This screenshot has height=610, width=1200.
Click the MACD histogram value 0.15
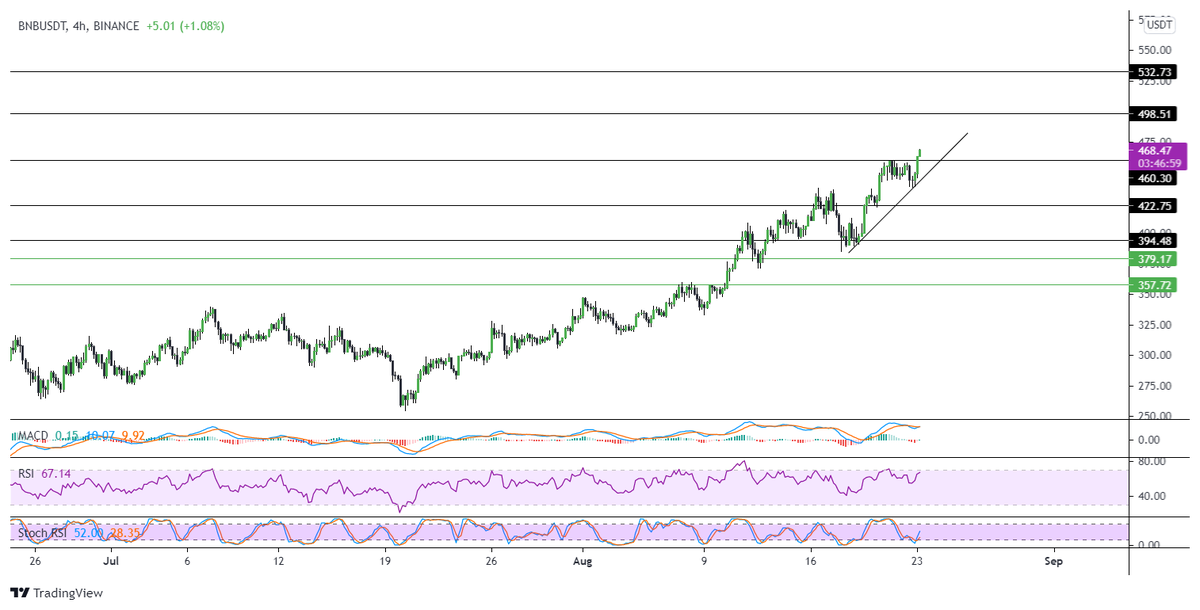point(68,435)
